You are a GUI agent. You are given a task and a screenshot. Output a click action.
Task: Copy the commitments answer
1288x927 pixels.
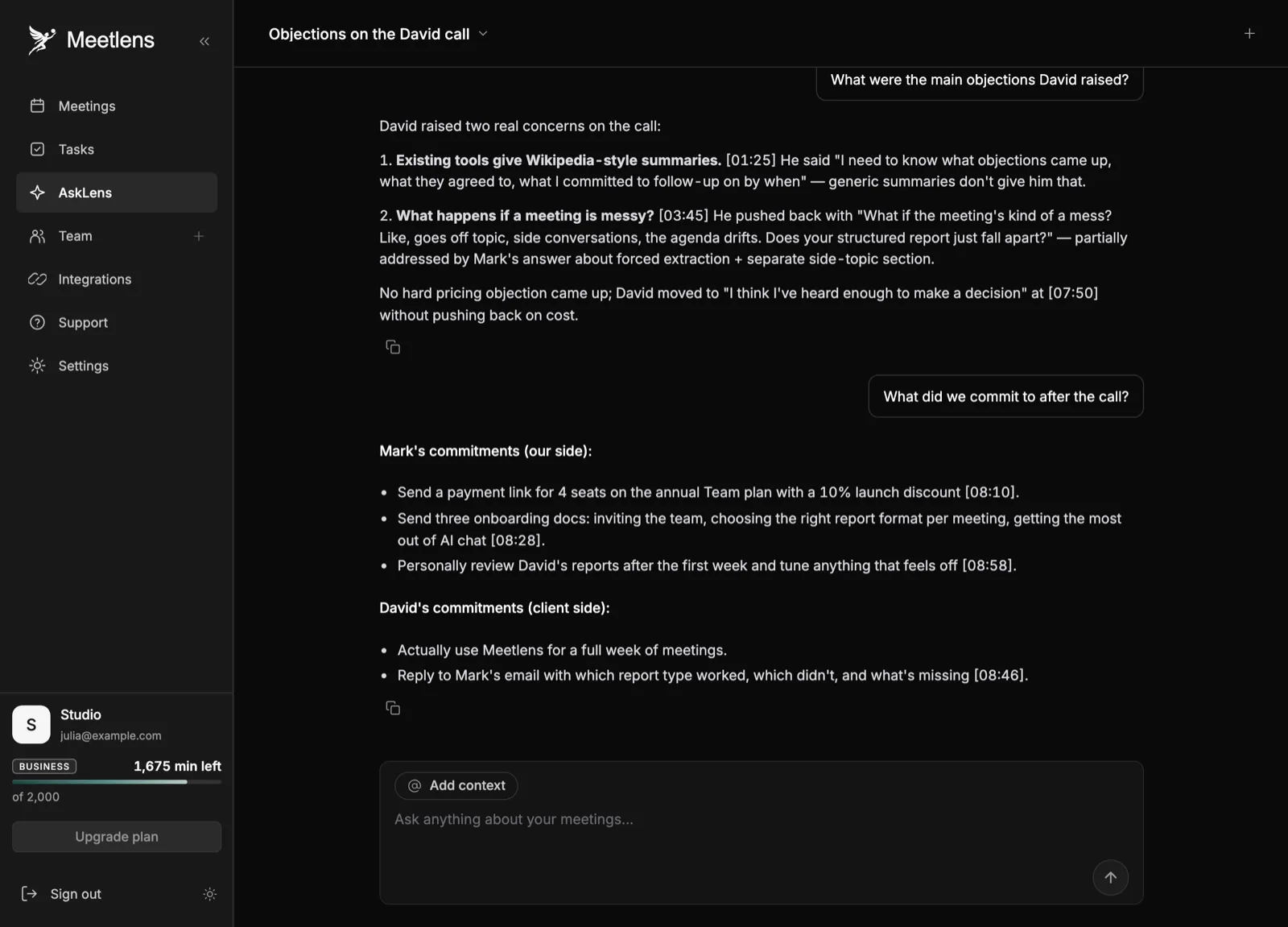coord(393,708)
